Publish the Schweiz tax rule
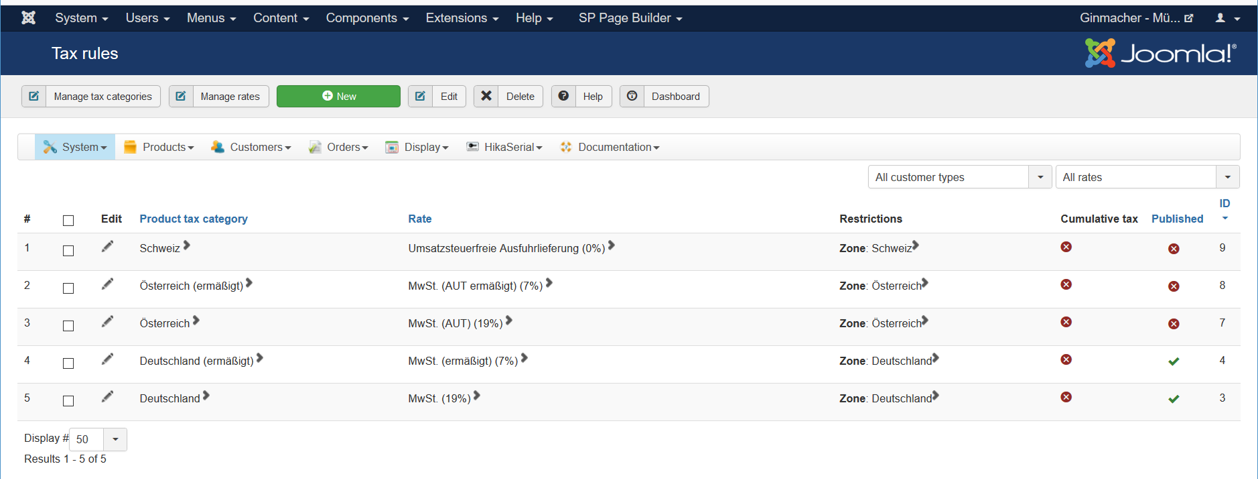The image size is (1258, 479). click(x=1174, y=249)
